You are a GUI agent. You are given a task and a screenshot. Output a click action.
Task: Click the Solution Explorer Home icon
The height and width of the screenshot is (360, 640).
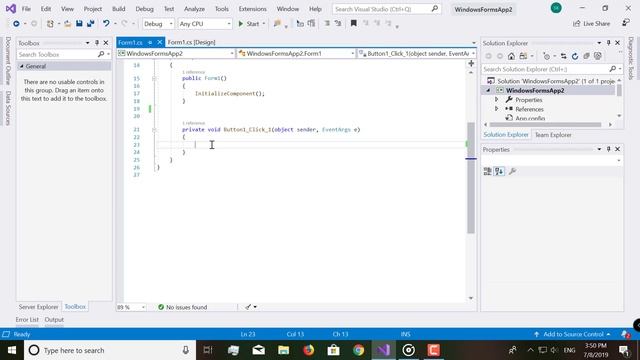[511, 56]
